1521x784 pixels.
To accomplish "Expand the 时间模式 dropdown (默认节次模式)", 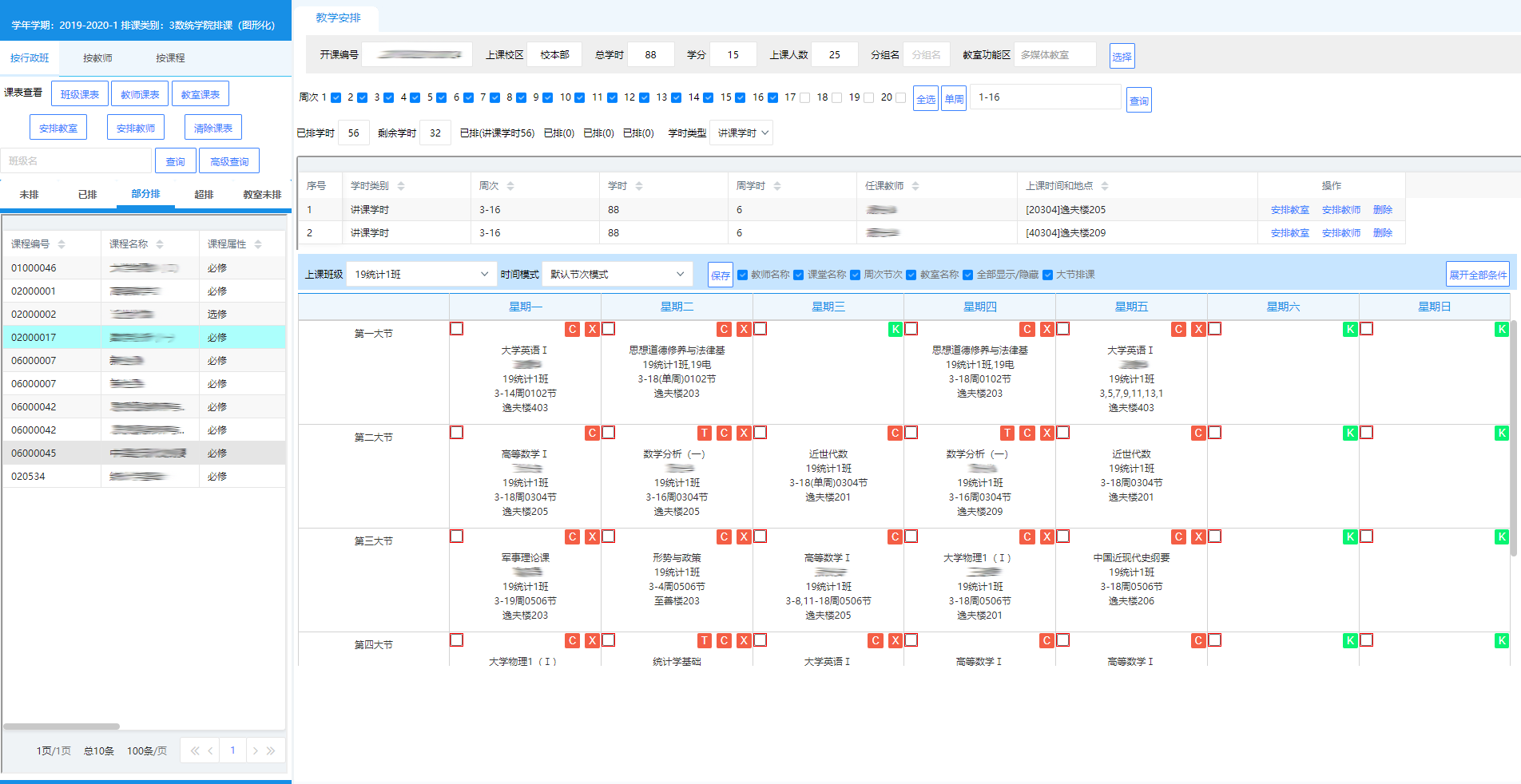I will click(616, 274).
